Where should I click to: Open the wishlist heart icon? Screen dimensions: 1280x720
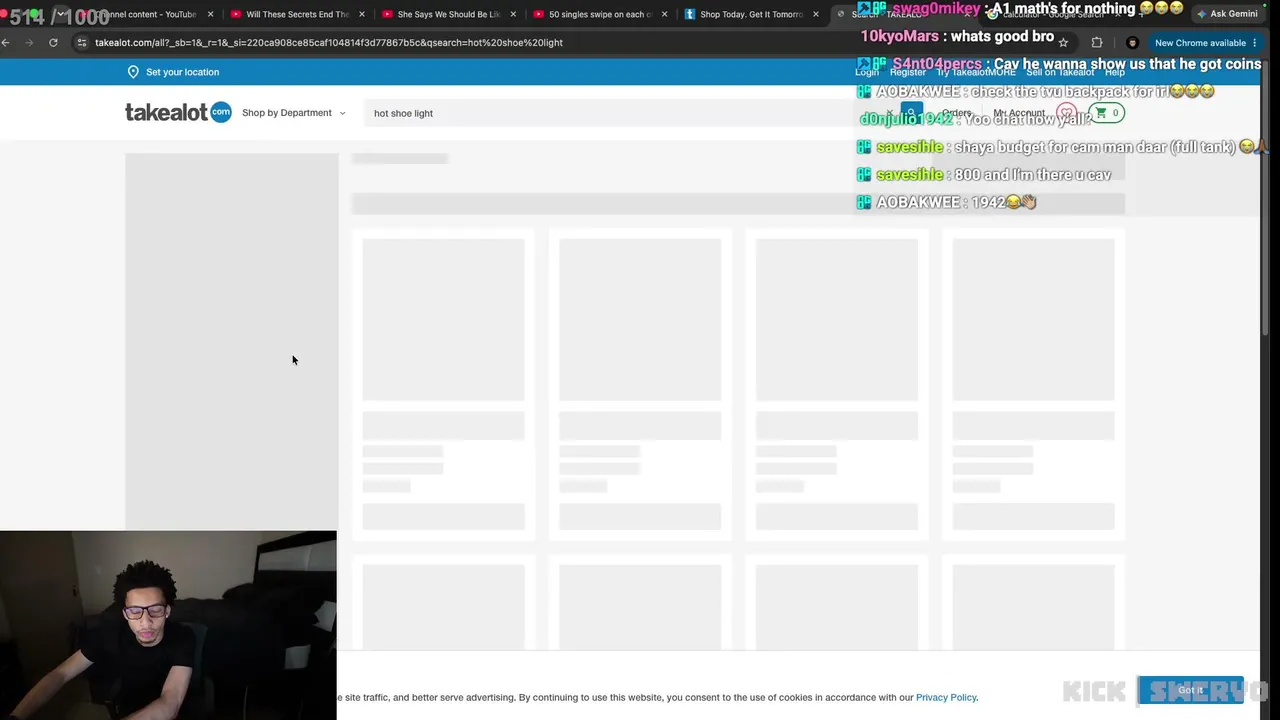point(1066,113)
